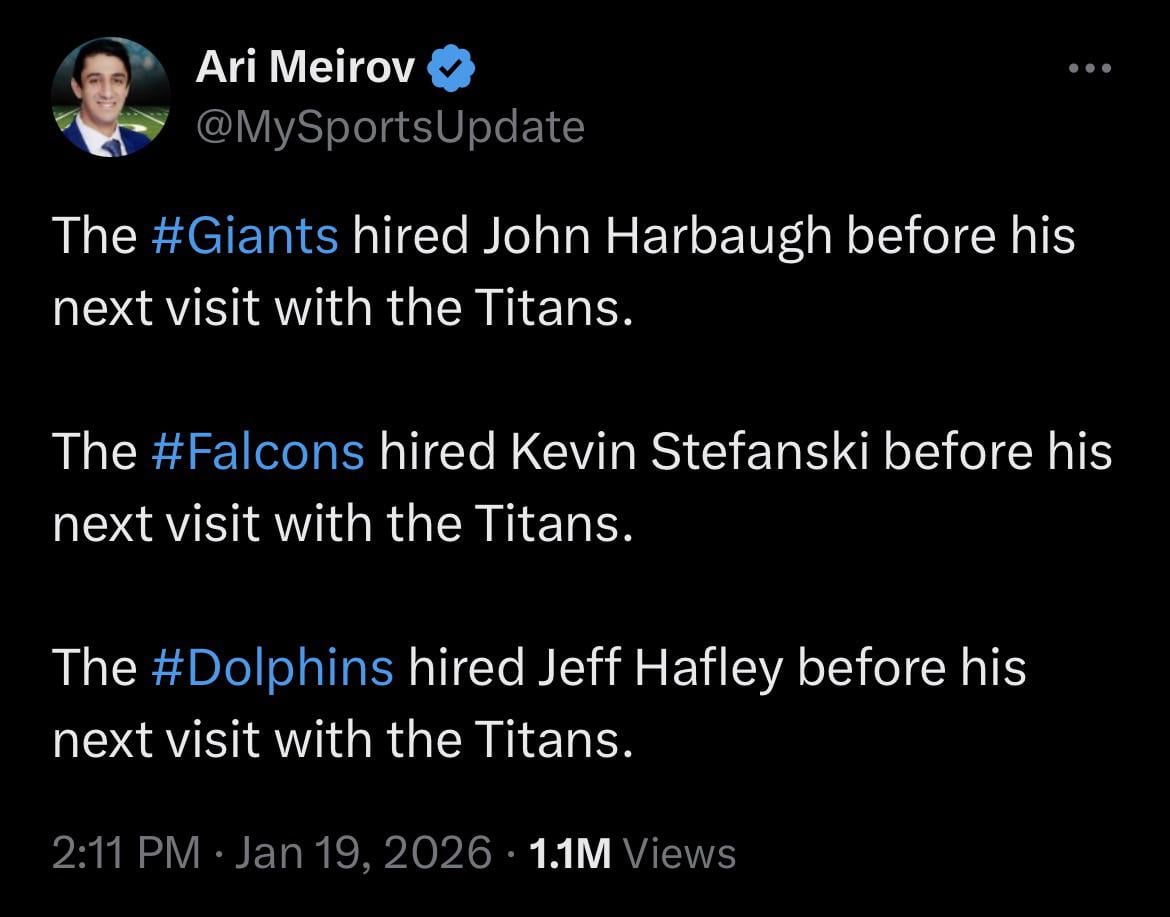Open the three-dot more options menu

1089,69
